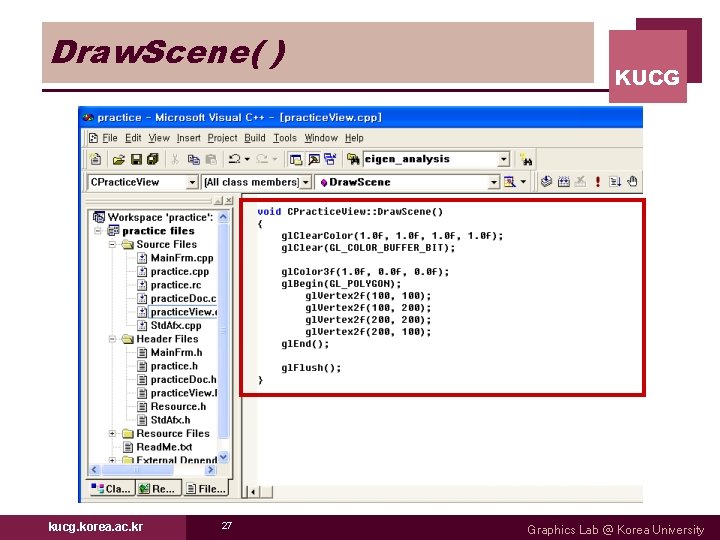
Task: Click the WizardBar actions wand icon
Action: click(x=510, y=182)
